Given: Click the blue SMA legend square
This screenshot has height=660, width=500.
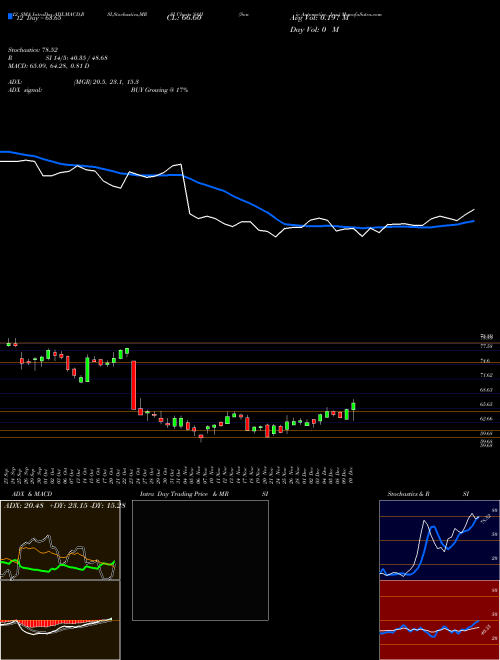Looking at the screenshot, I should pos(10,16).
